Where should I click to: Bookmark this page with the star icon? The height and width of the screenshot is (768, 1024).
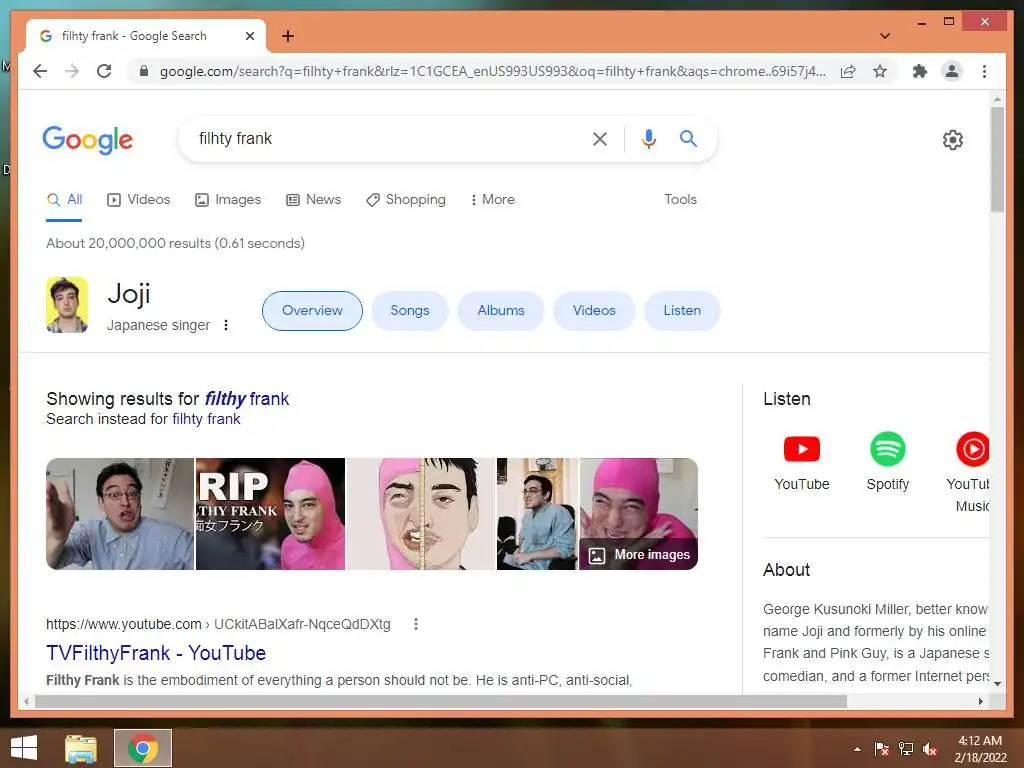pyautogui.click(x=880, y=71)
